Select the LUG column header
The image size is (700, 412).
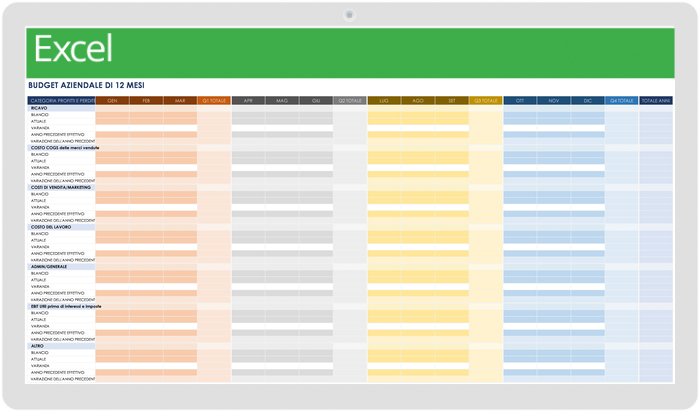pyautogui.click(x=384, y=101)
